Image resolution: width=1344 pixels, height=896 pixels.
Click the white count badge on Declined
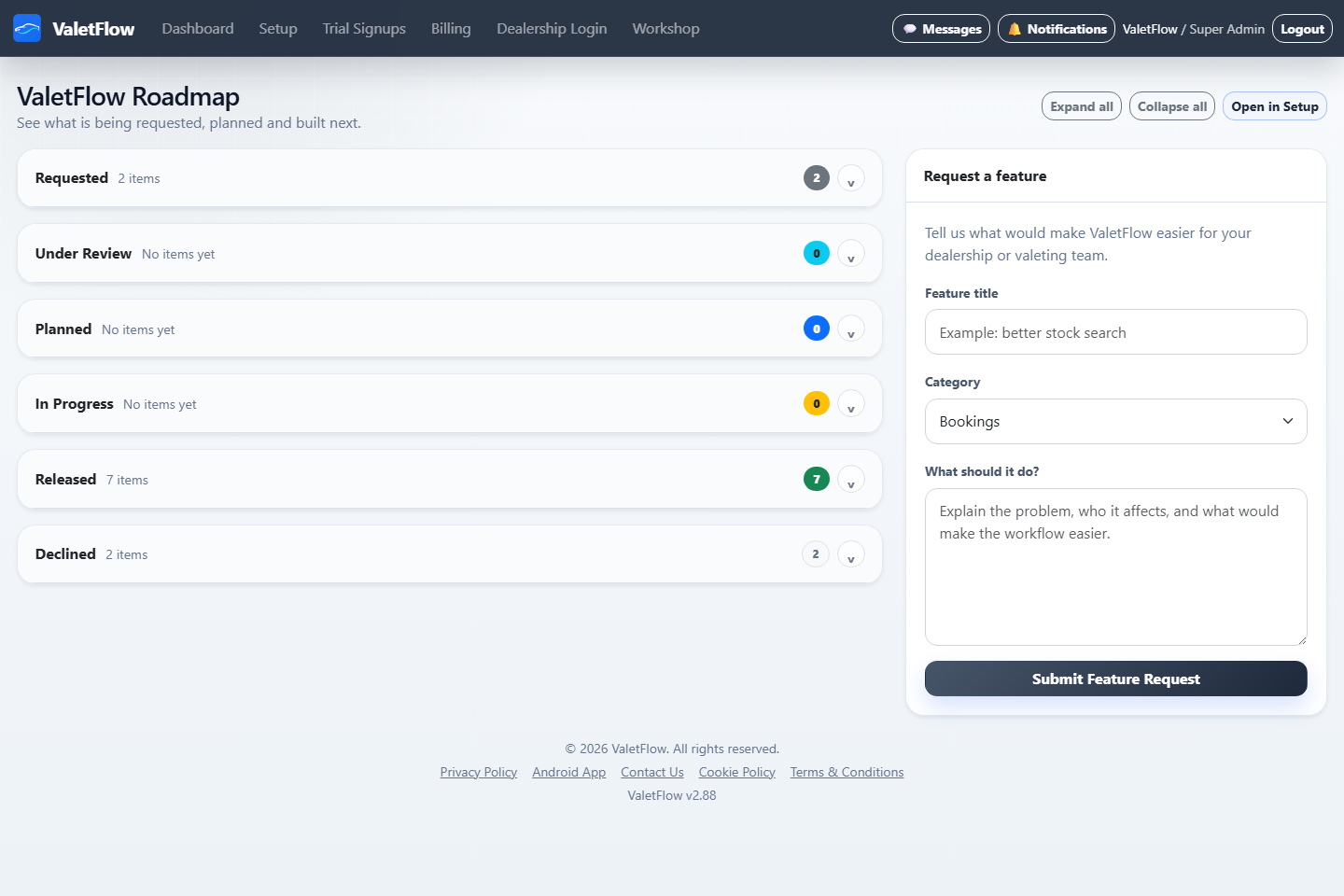816,553
